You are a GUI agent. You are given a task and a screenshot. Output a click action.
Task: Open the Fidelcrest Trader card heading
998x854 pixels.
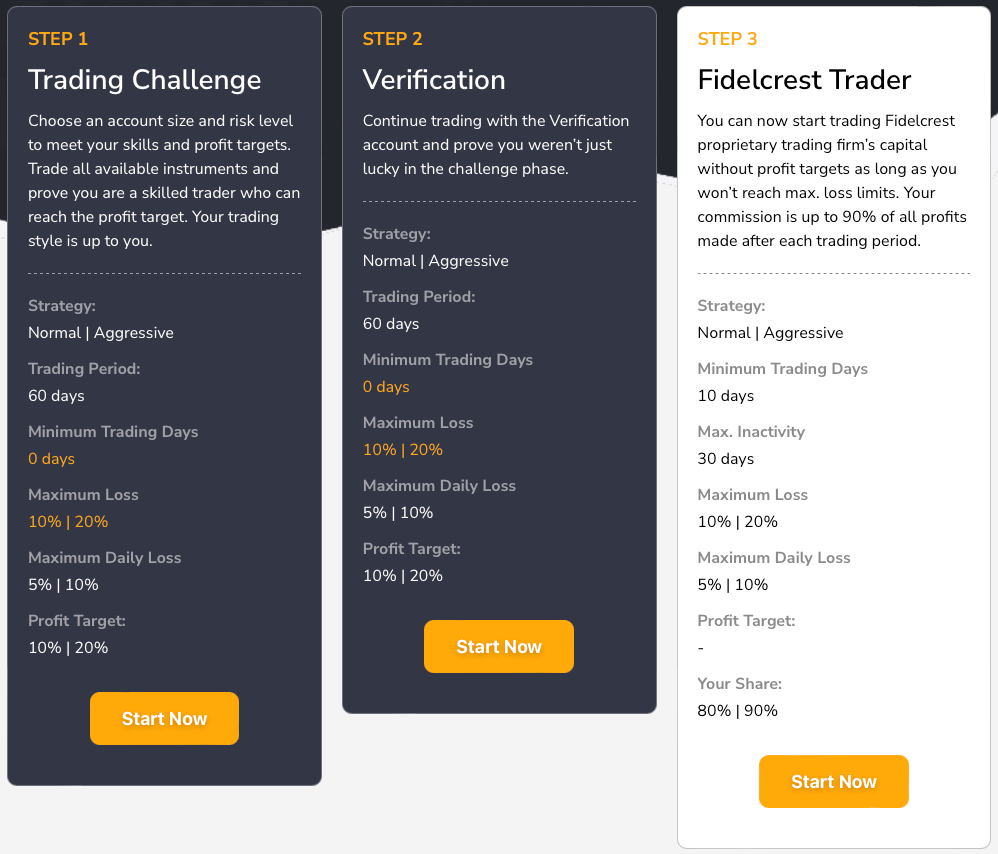click(804, 80)
